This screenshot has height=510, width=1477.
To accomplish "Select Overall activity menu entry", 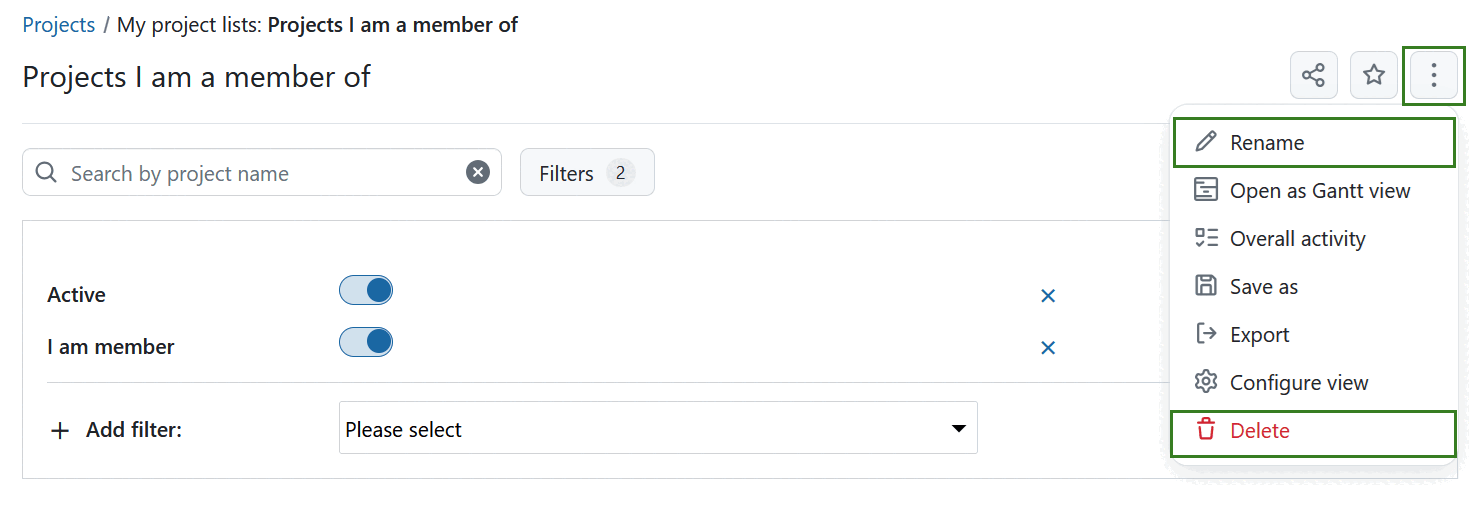I will pos(1297,239).
